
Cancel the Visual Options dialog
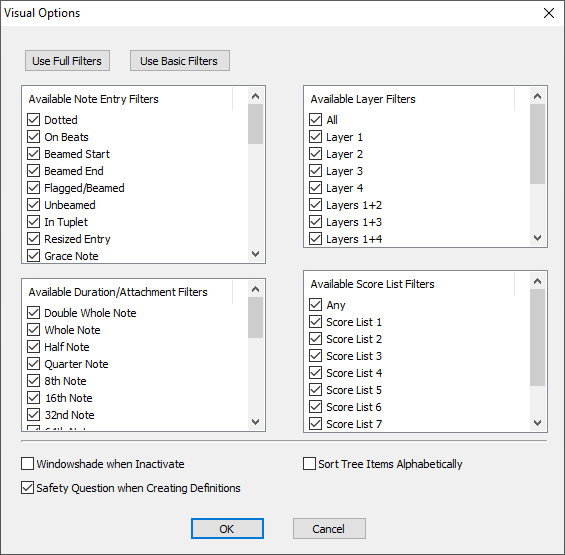(329, 529)
